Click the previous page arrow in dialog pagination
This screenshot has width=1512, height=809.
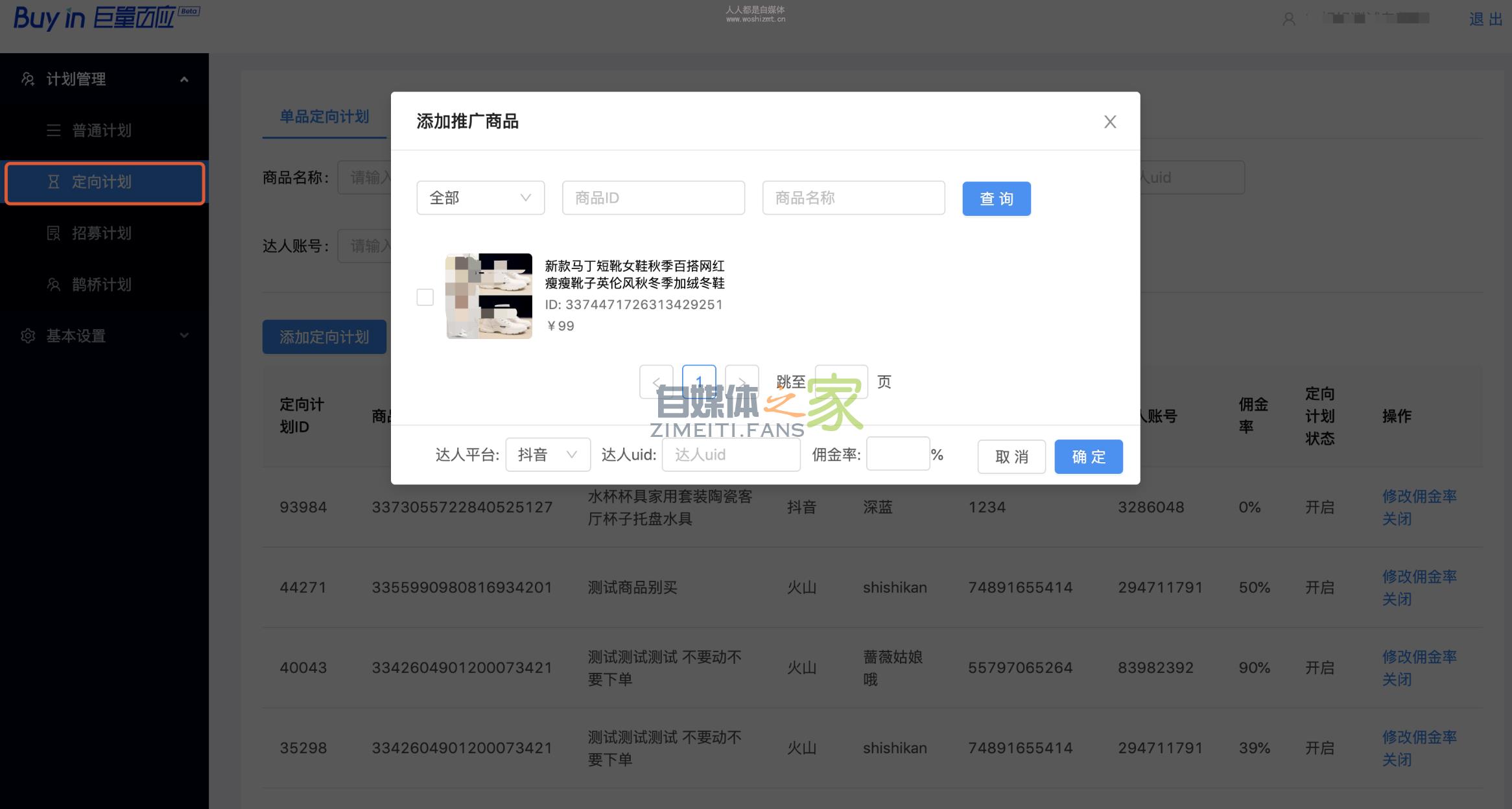(657, 382)
